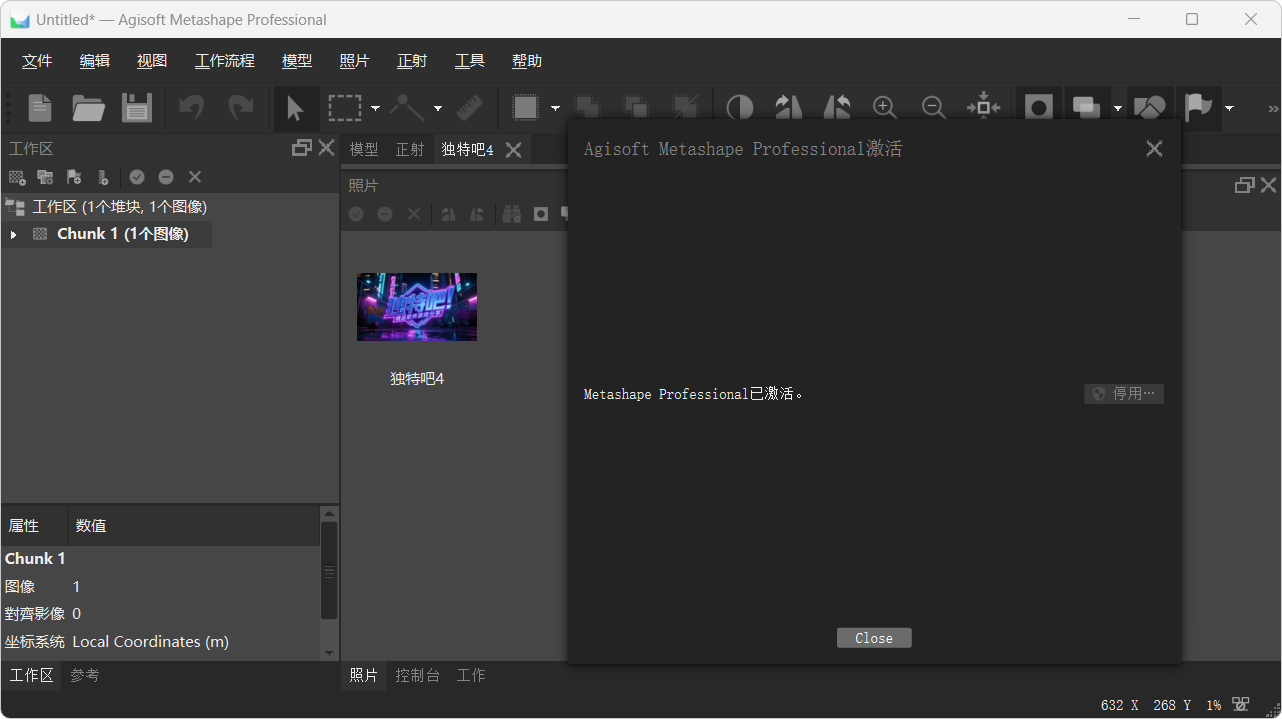This screenshot has height=719, width=1282.
Task: Toggle the overlapping rectangles overlay button
Action: pos(1087,107)
